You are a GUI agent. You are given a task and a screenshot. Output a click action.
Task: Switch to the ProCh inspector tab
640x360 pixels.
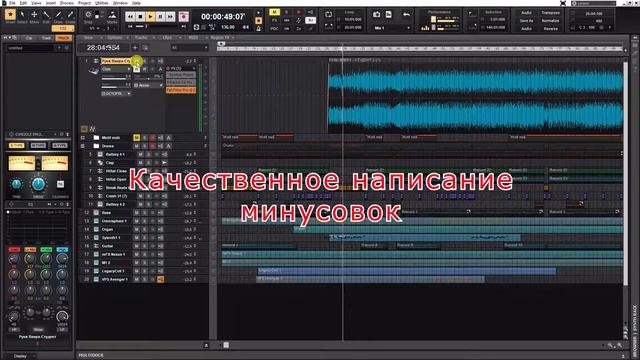tap(63, 38)
